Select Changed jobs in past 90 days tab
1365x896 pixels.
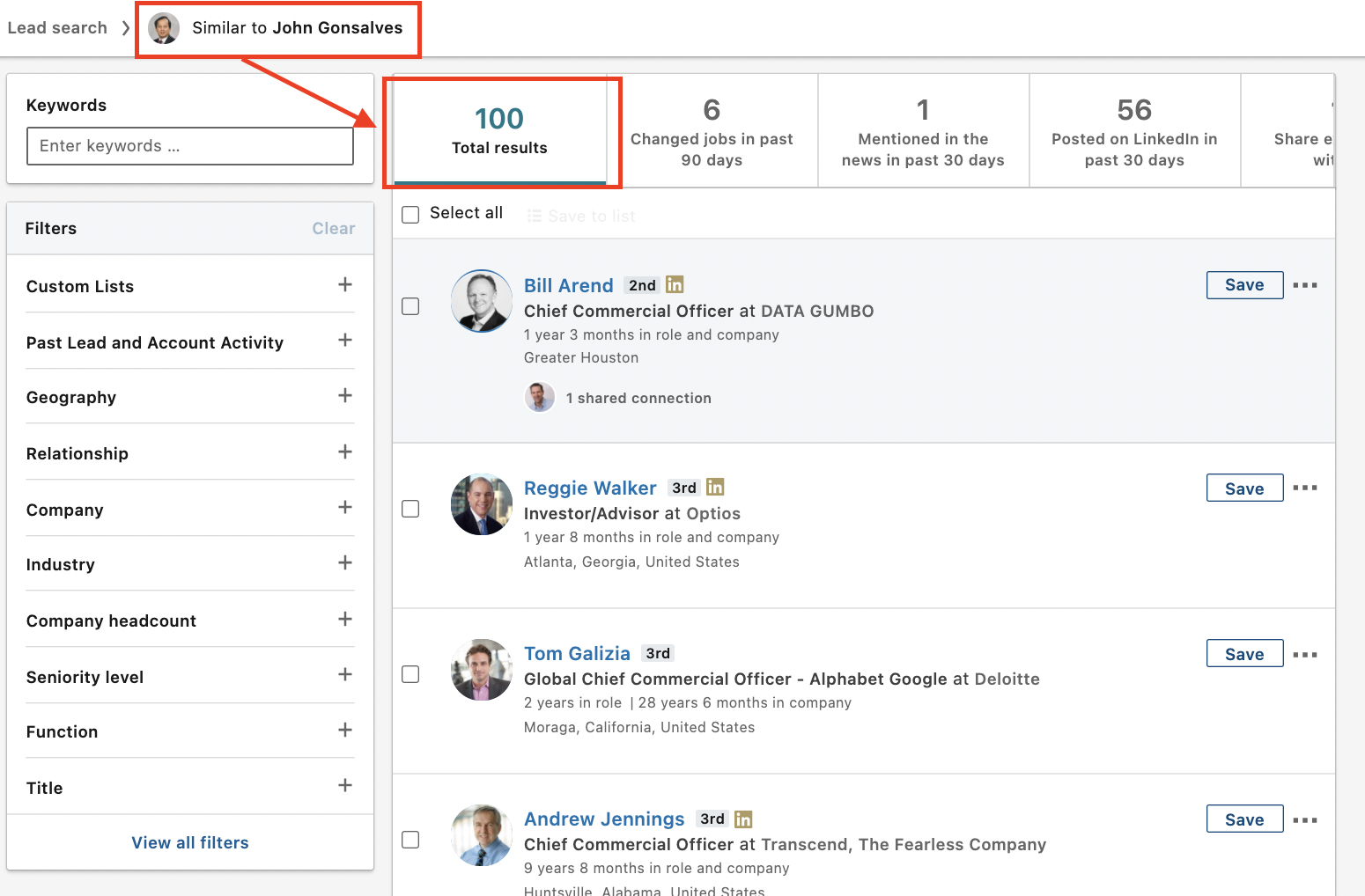click(x=712, y=130)
